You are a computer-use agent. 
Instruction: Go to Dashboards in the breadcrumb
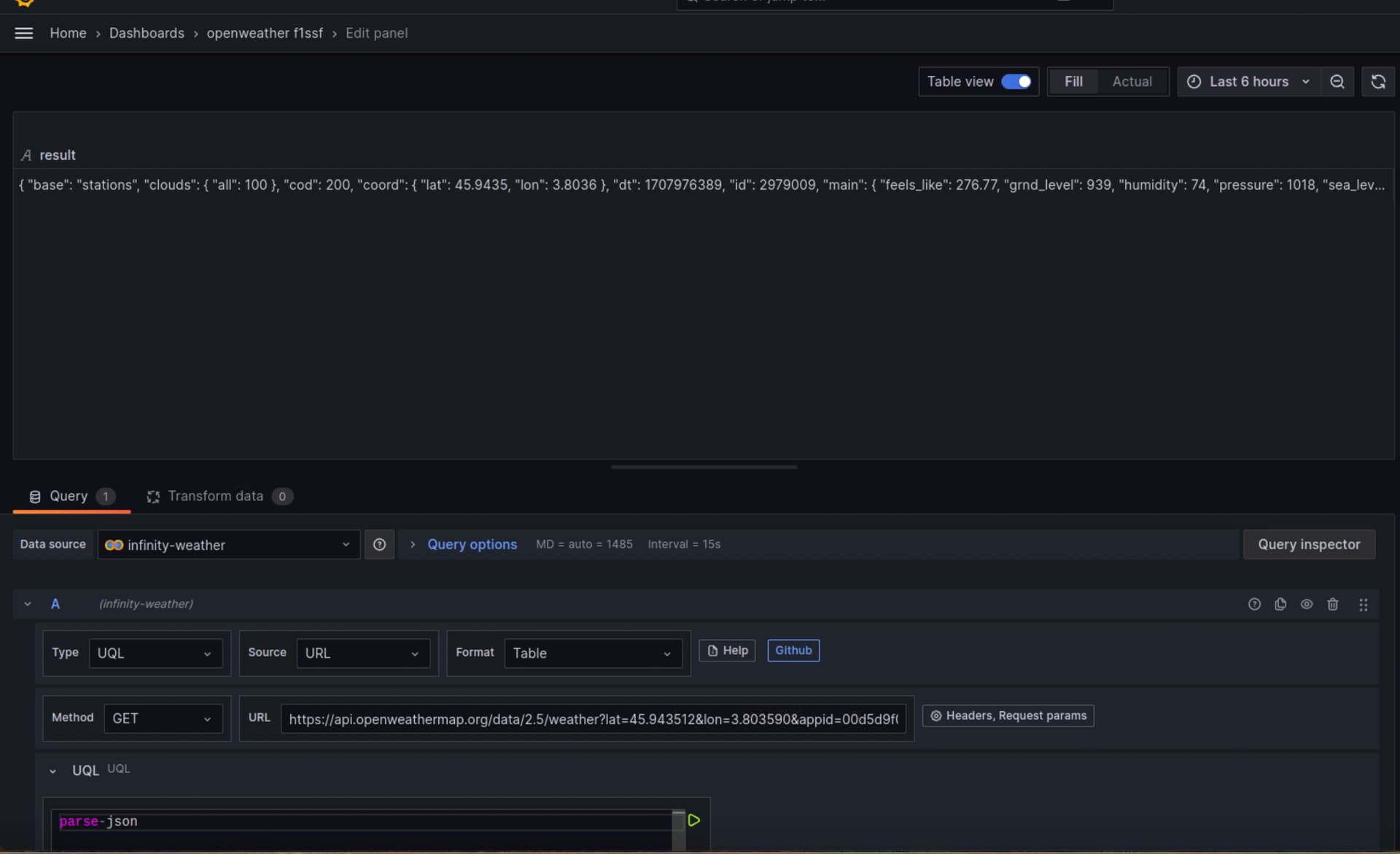[147, 34]
